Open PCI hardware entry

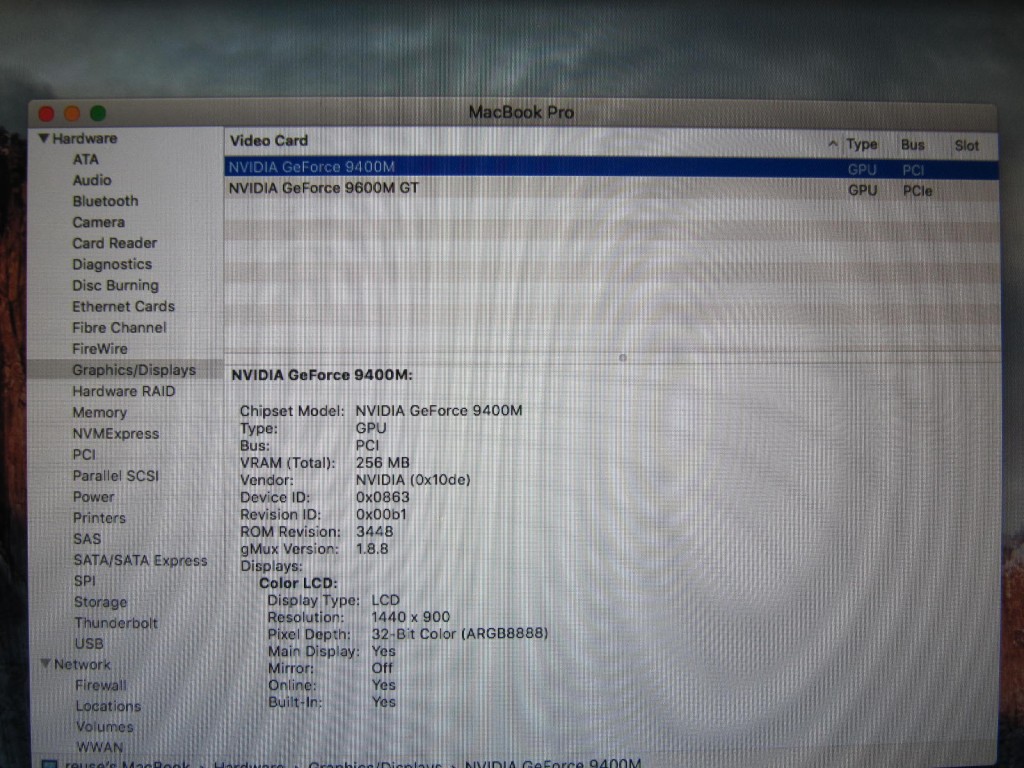(84, 455)
